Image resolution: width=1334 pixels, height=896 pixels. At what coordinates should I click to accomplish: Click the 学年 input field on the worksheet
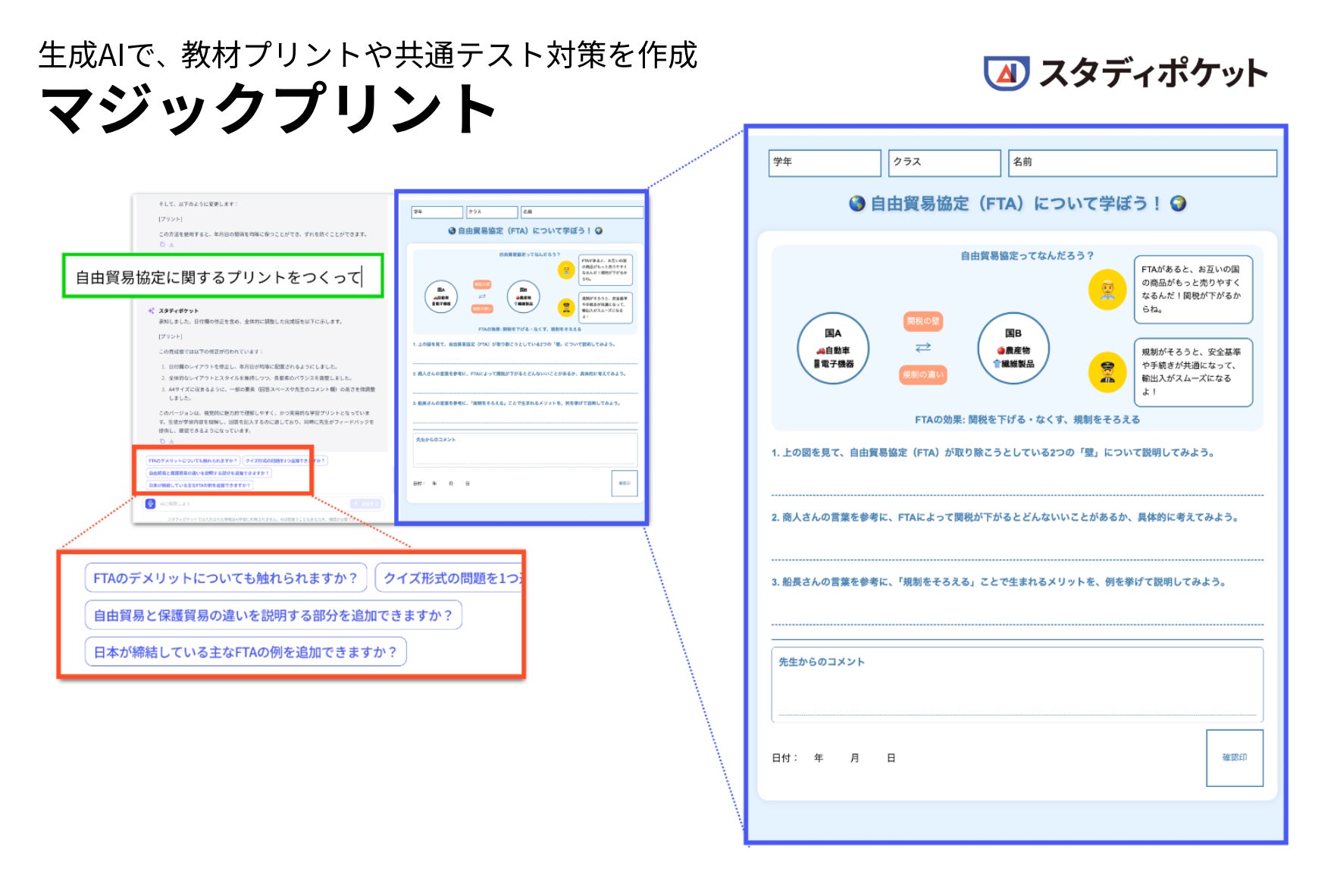[824, 164]
